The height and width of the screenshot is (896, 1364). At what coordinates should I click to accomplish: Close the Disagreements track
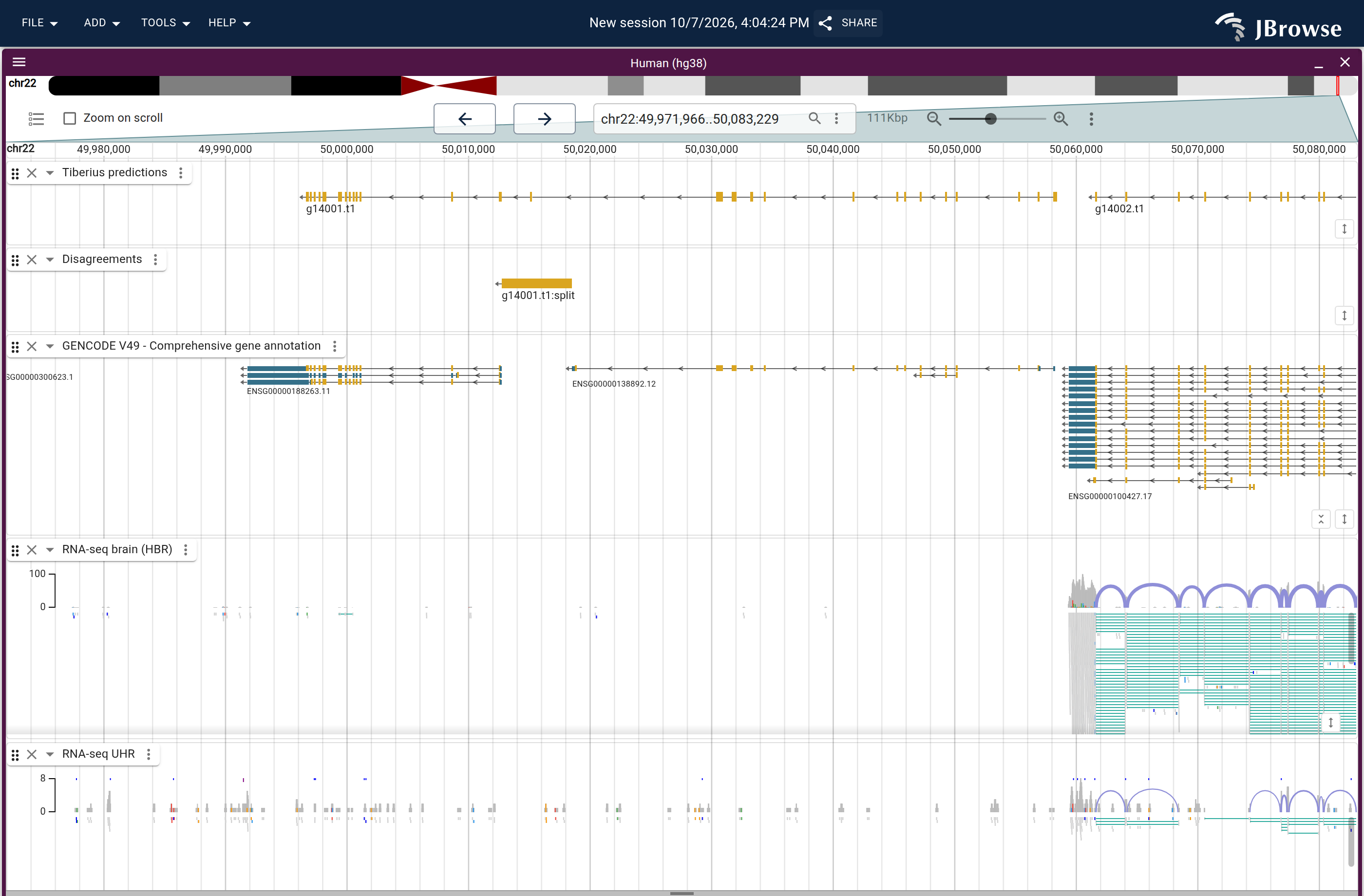click(x=32, y=260)
